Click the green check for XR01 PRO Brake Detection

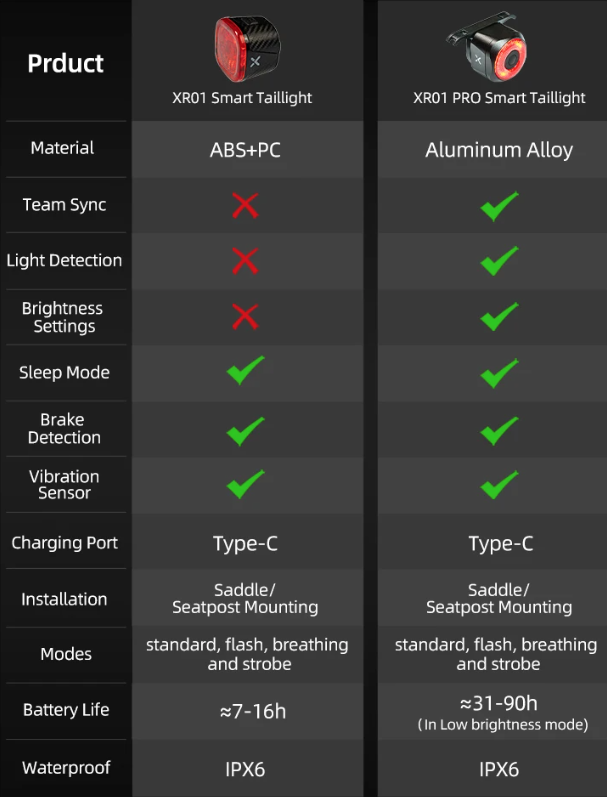click(x=499, y=431)
